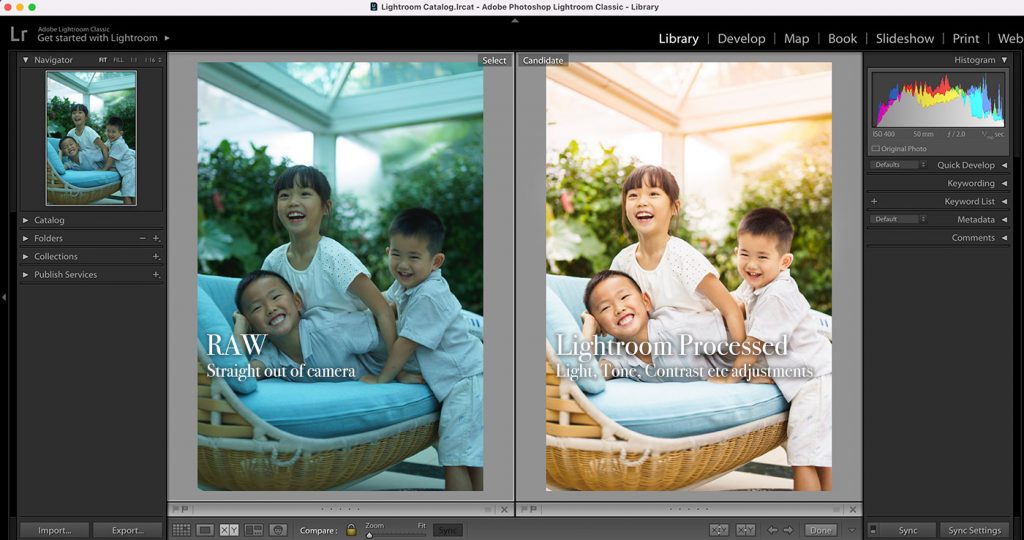Viewport: 1024px width, 540px height.
Task: Mark the Candidate photo as rejected
Action: [x=533, y=509]
